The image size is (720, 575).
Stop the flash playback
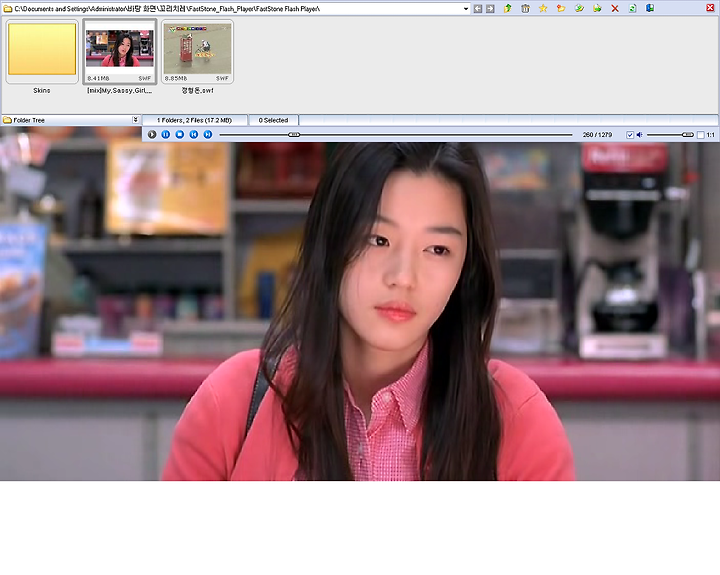coord(180,135)
